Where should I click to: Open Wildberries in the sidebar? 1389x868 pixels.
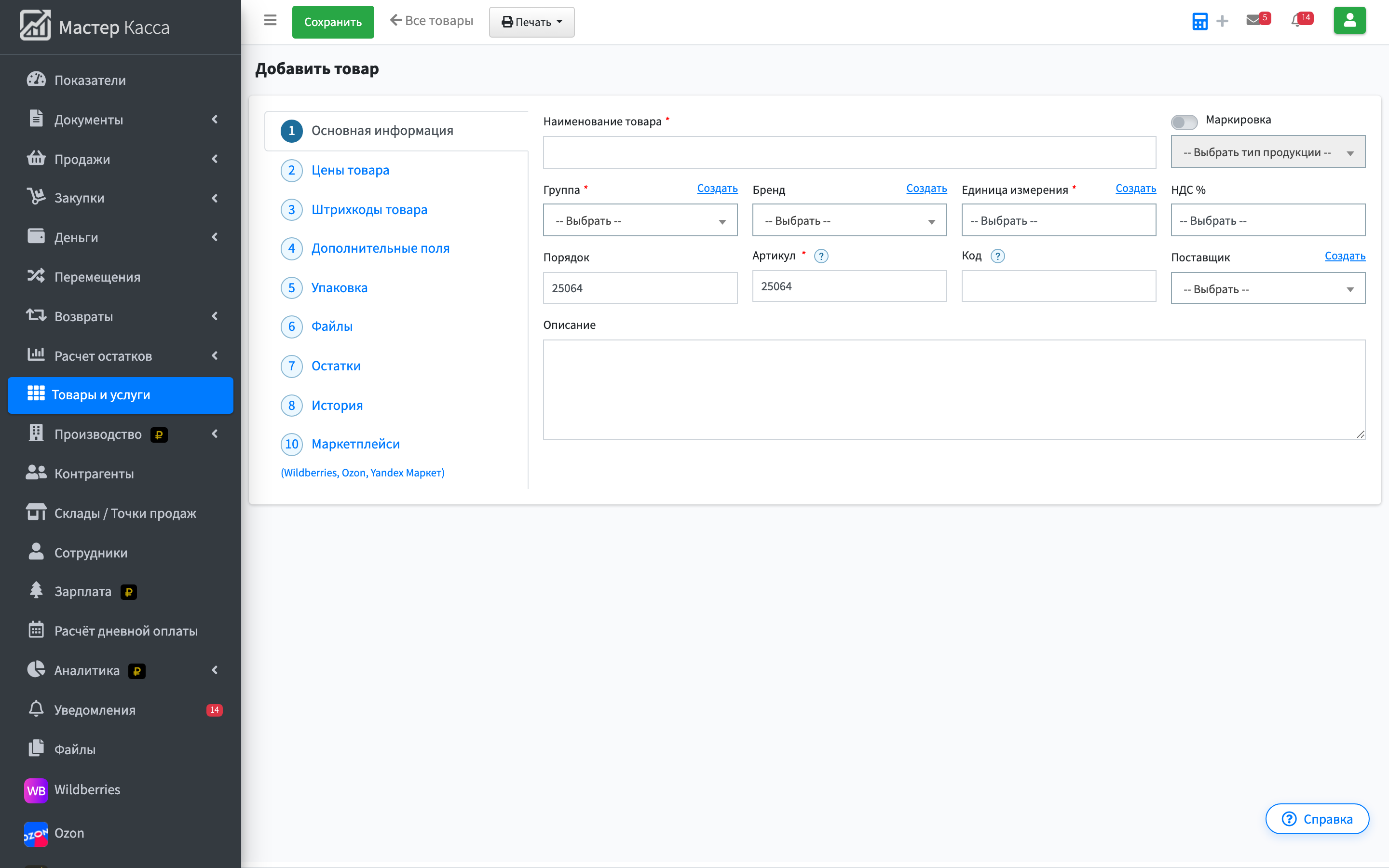(x=121, y=790)
